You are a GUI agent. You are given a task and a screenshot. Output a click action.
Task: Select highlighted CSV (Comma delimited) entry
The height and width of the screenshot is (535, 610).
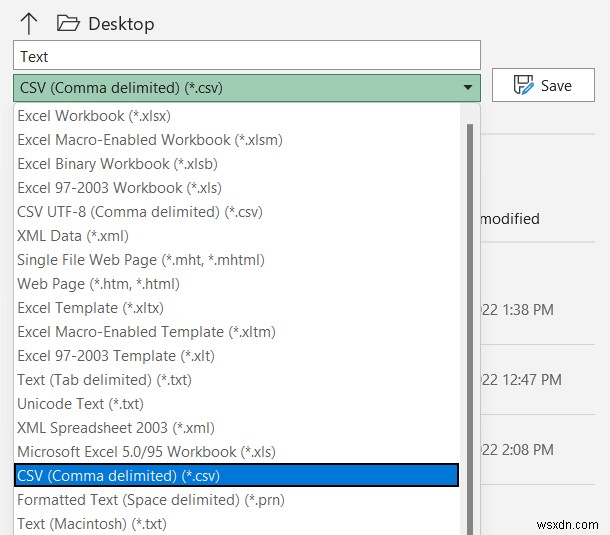point(237,475)
